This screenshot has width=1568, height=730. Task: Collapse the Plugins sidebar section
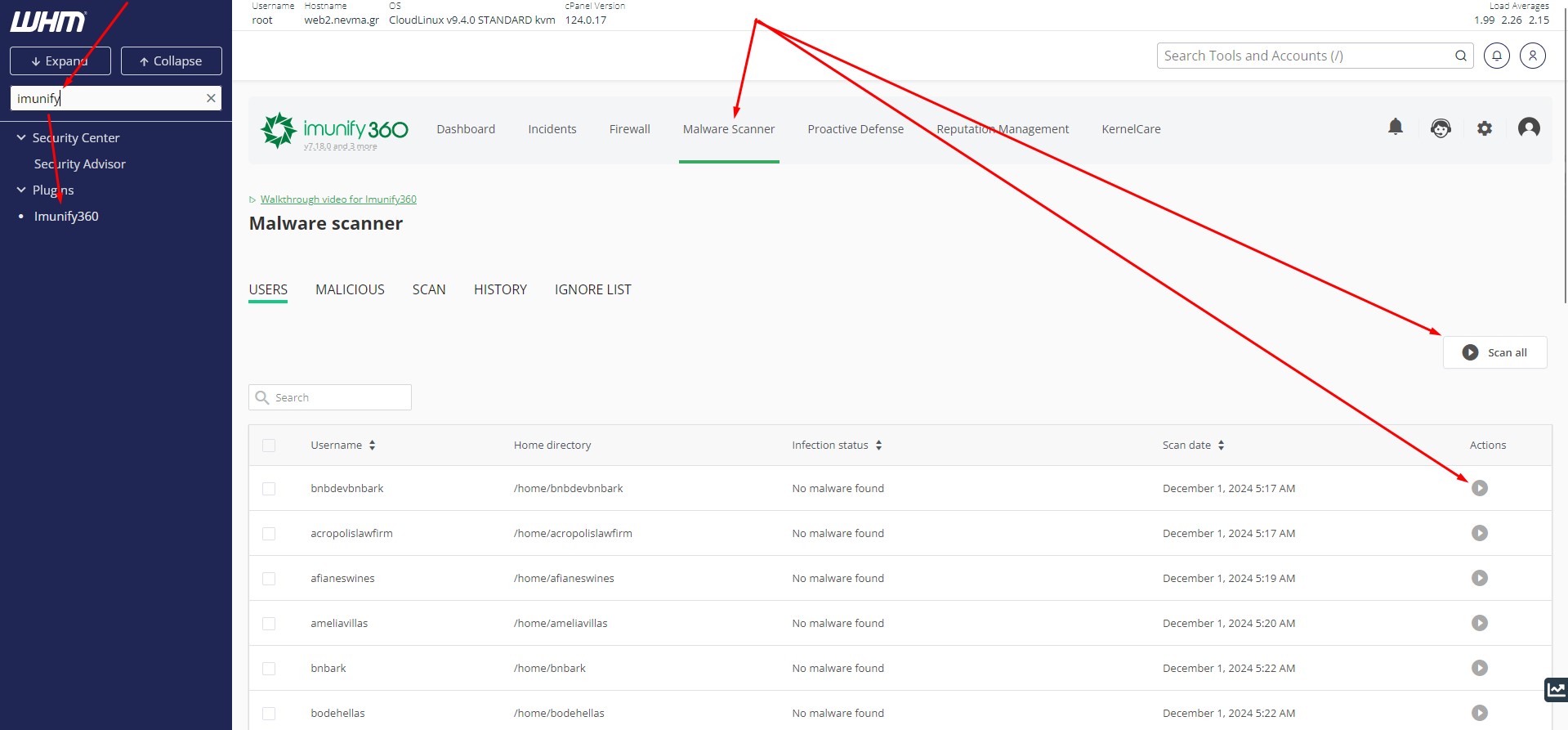point(21,190)
